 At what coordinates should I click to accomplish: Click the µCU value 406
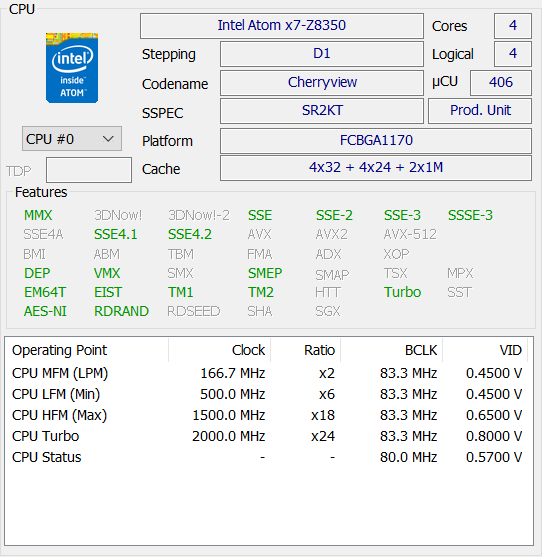501,83
